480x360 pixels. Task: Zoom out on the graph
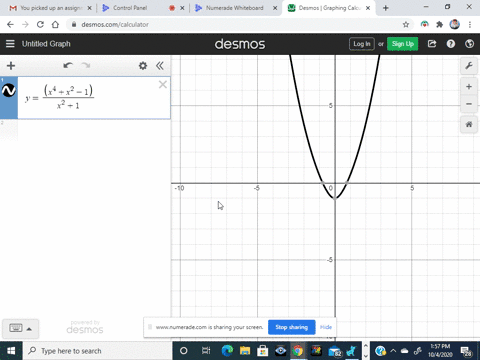click(x=469, y=104)
